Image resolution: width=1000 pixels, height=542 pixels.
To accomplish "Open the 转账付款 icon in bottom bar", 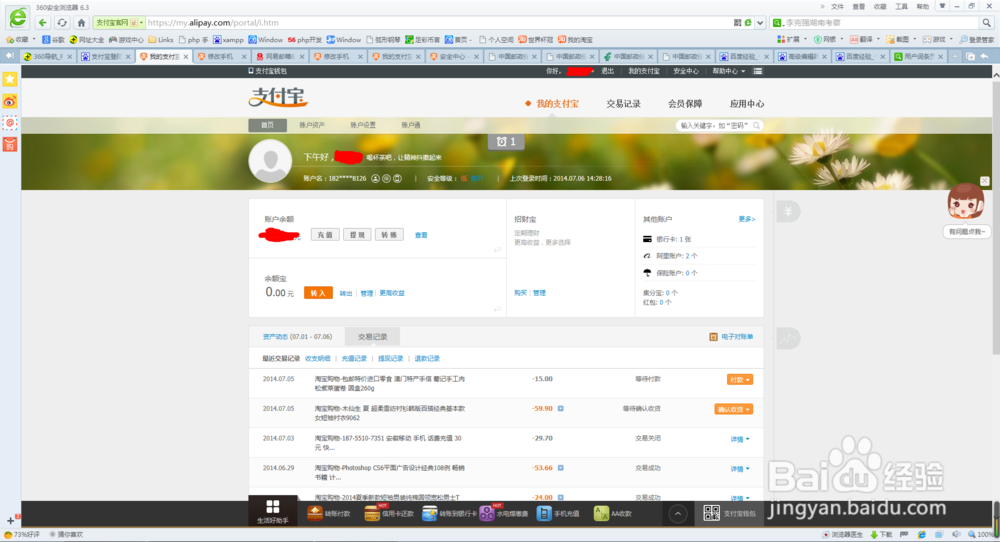I will point(316,513).
